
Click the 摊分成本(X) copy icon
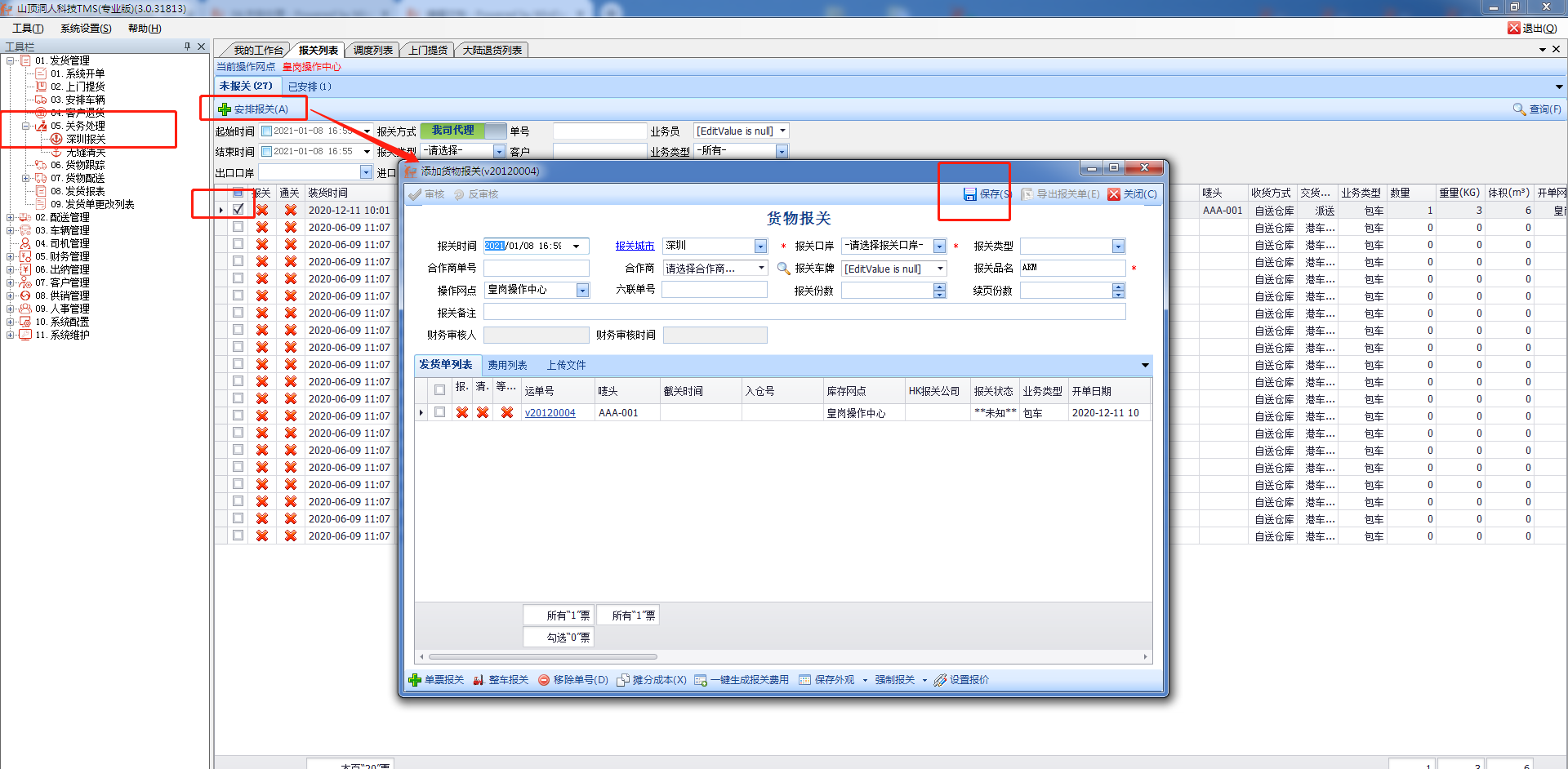(623, 680)
